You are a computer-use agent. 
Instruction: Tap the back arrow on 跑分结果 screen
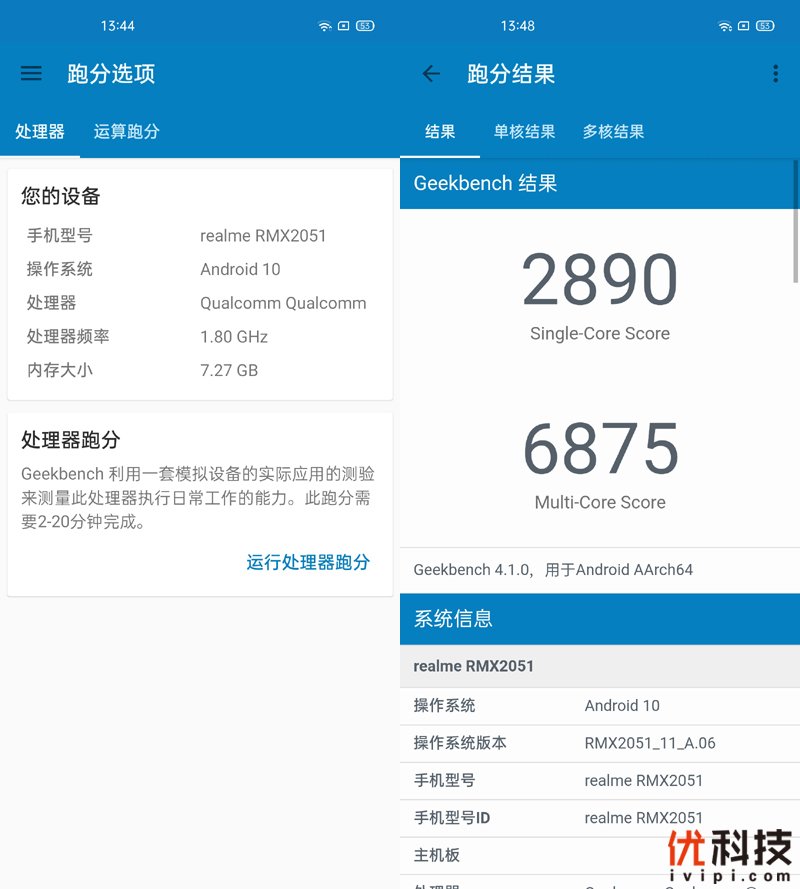tap(431, 73)
